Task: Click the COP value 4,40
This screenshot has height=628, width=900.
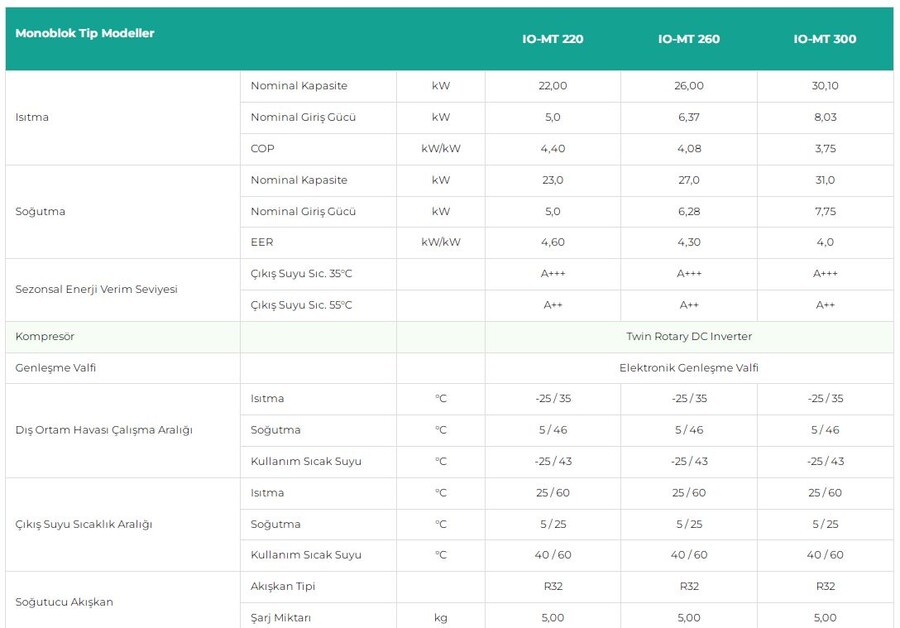Action: point(552,148)
